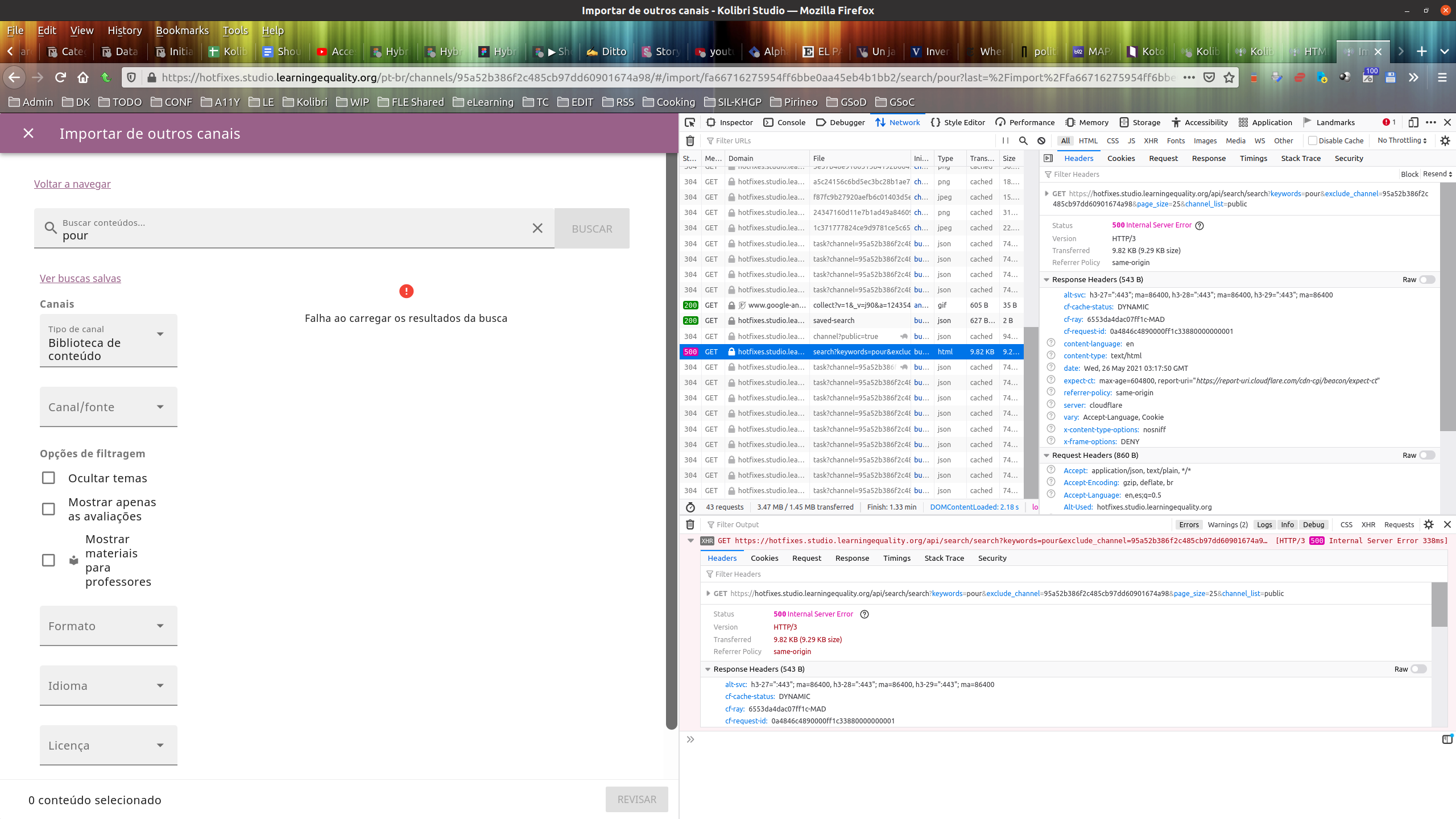Image resolution: width=1456 pixels, height=819 pixels.
Task: Open the search icon in Network panel
Action: pos(1023,140)
